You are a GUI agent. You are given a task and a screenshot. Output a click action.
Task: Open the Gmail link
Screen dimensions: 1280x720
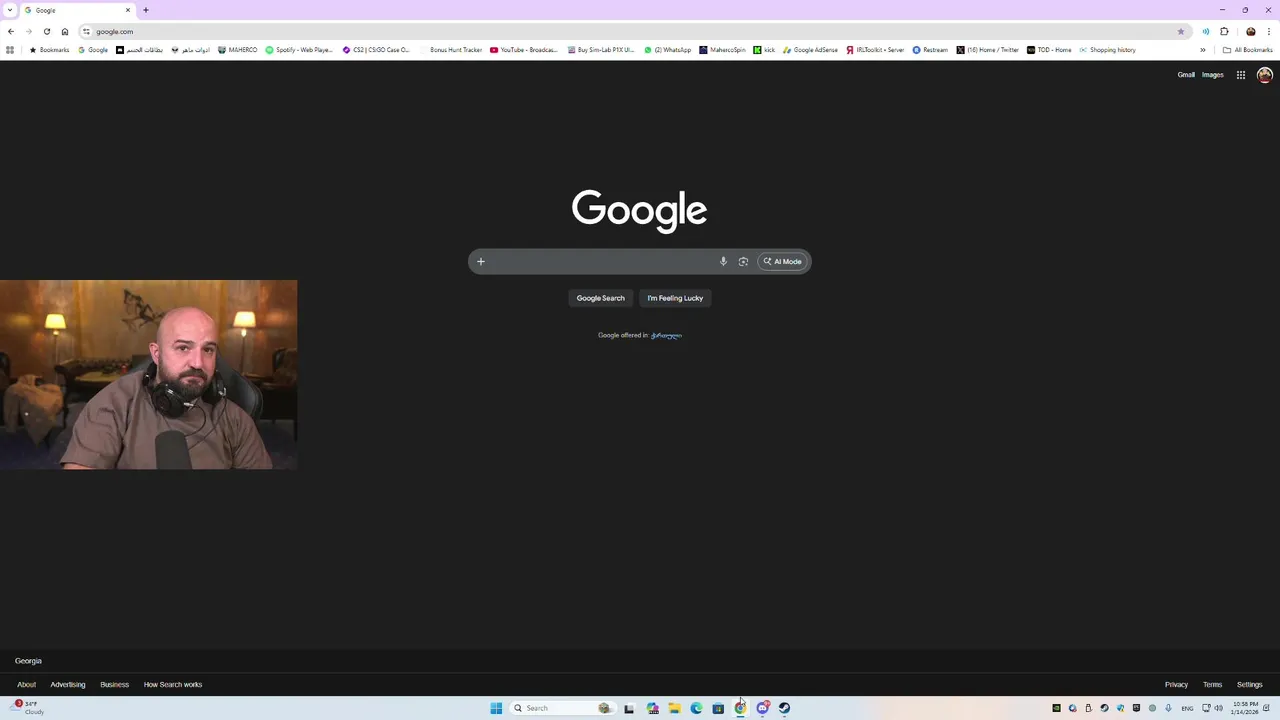[1186, 75]
